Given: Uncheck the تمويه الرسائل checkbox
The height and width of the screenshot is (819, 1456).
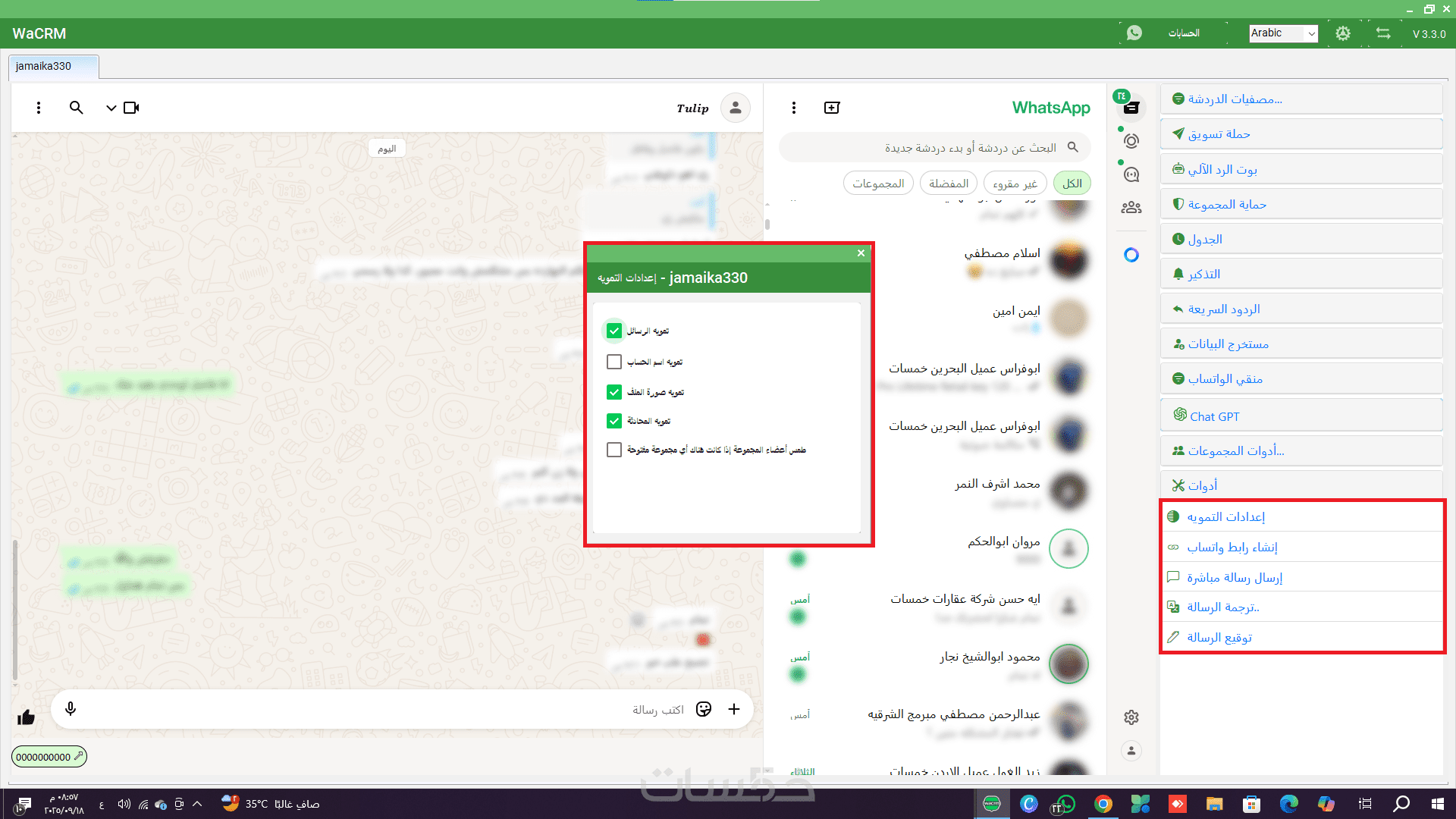Looking at the screenshot, I should tap(614, 331).
